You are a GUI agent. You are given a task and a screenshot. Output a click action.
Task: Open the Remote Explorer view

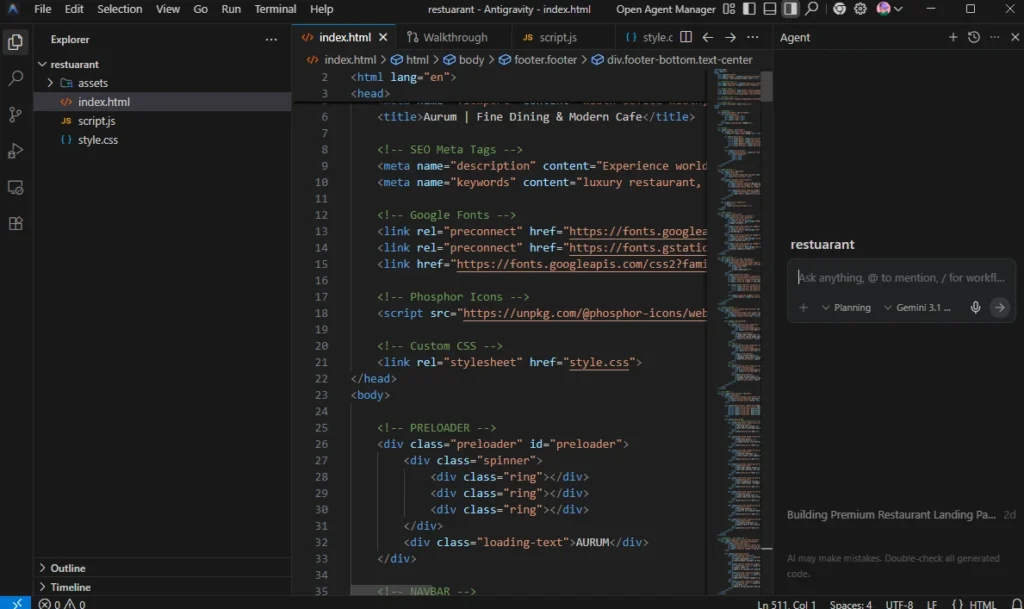click(15, 188)
